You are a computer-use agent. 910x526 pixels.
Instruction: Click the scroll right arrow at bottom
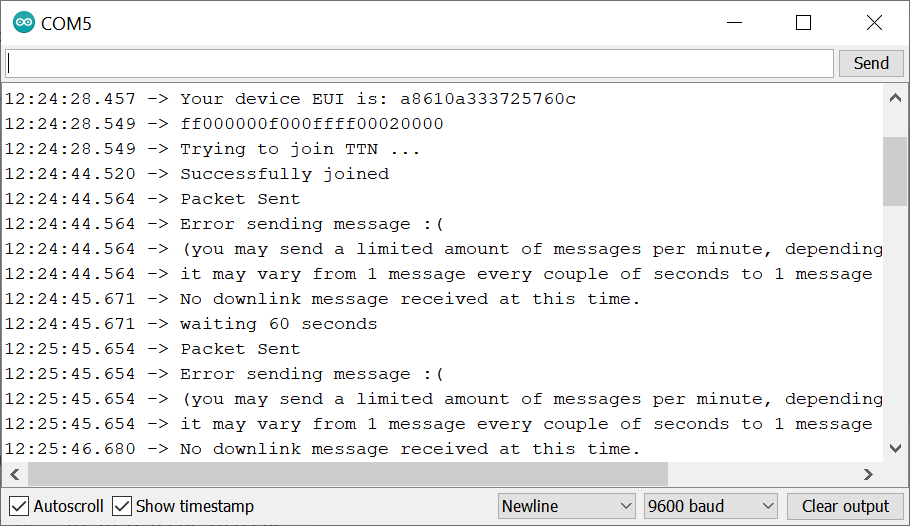[x=868, y=474]
